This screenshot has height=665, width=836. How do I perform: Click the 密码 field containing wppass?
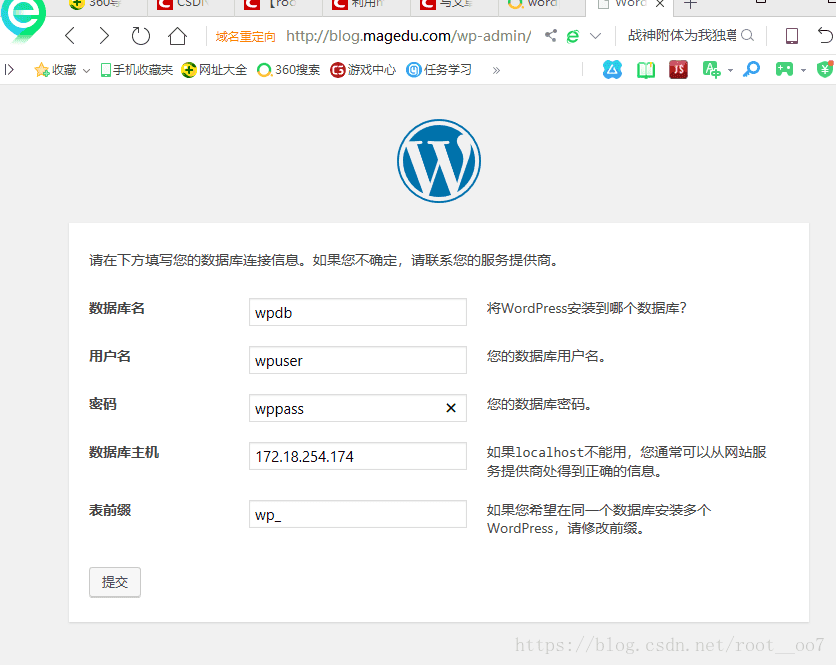pos(358,408)
